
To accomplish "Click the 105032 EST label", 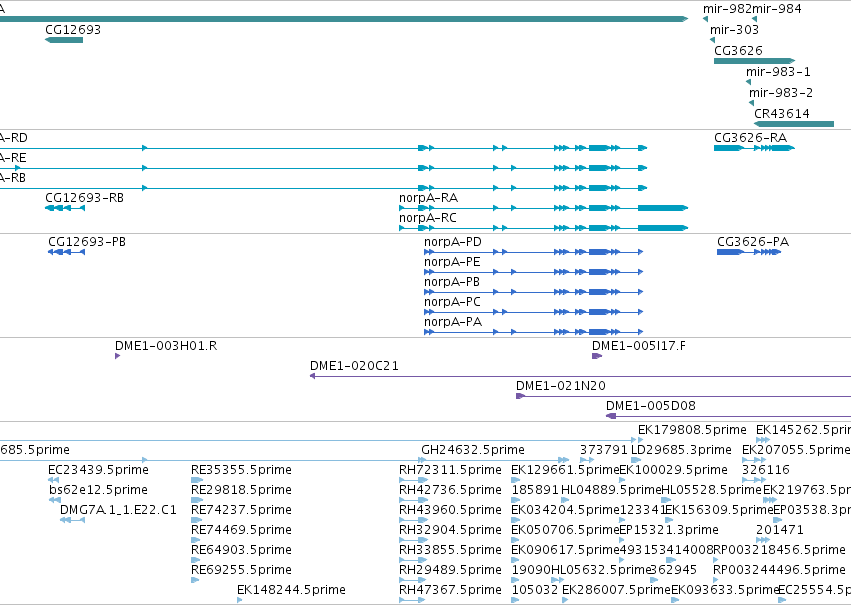I will [535, 590].
